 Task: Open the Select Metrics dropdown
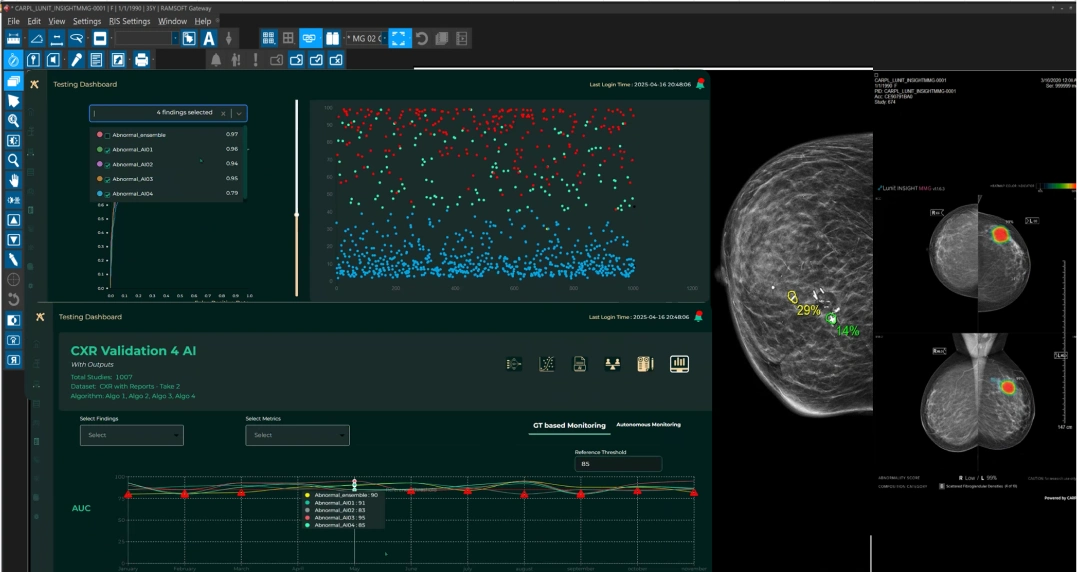297,435
